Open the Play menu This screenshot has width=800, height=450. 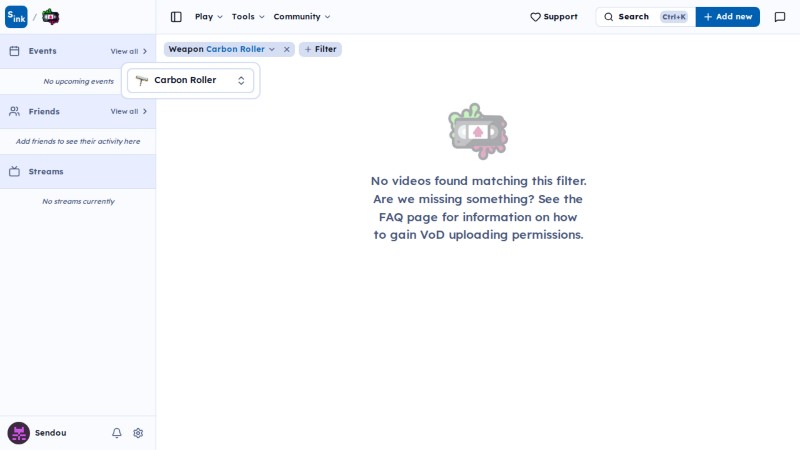click(208, 17)
